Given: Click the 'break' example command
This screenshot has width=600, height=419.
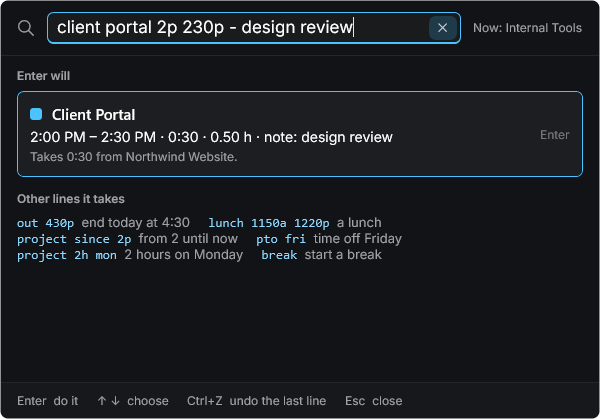Looking at the screenshot, I should tap(279, 255).
